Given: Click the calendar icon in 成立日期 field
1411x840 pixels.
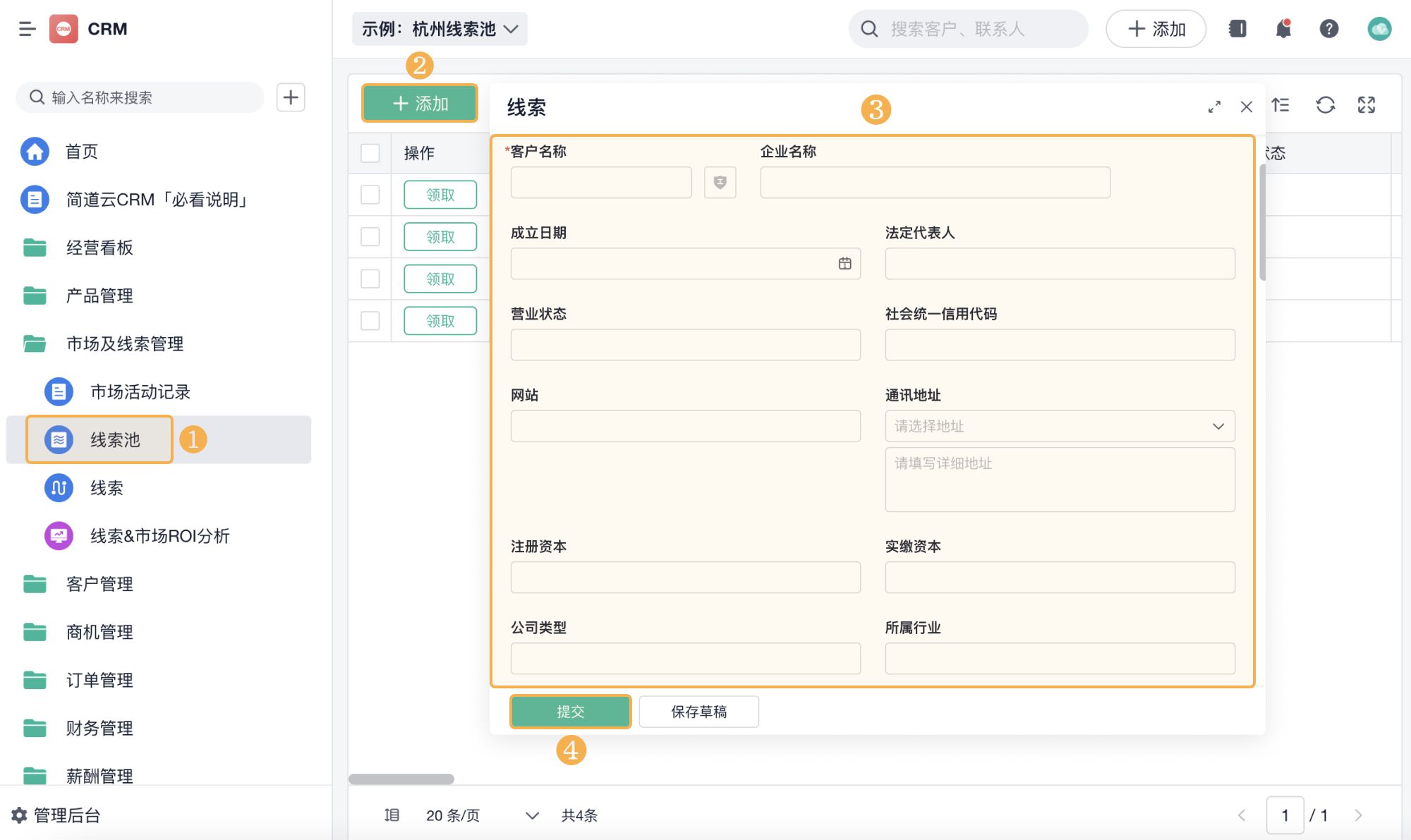Looking at the screenshot, I should click(x=844, y=264).
